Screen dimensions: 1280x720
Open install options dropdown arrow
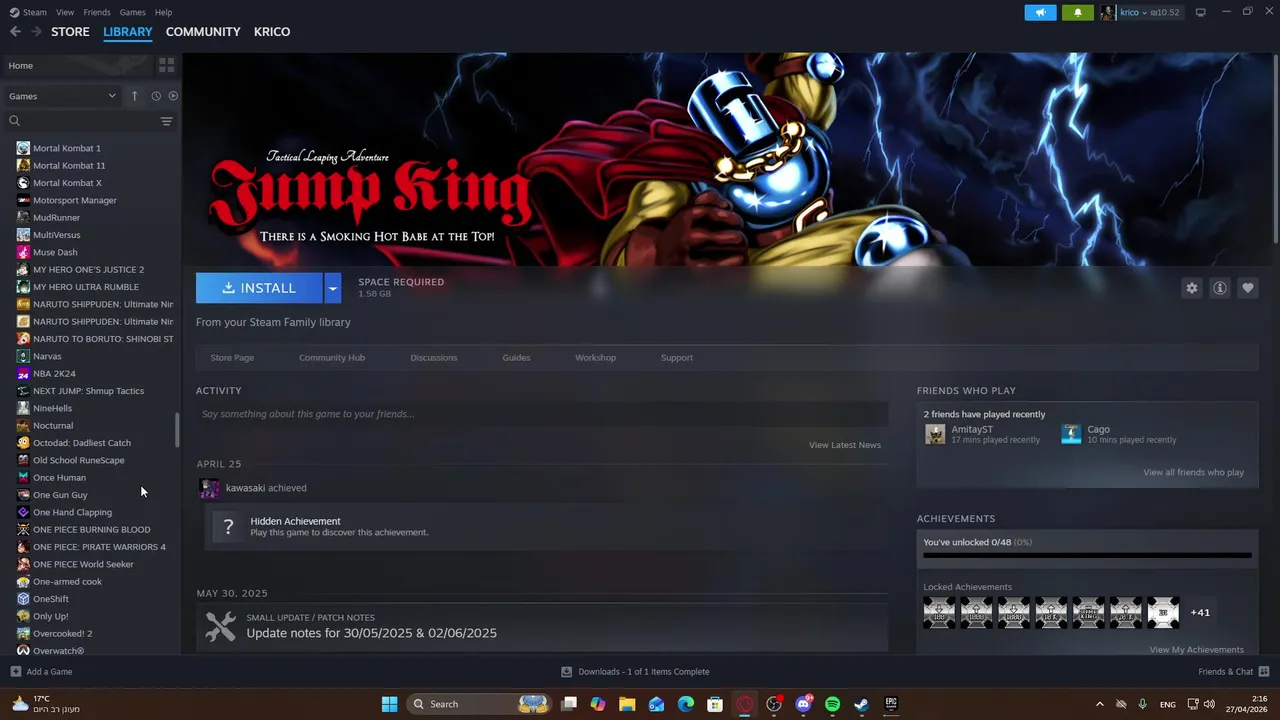pos(333,288)
